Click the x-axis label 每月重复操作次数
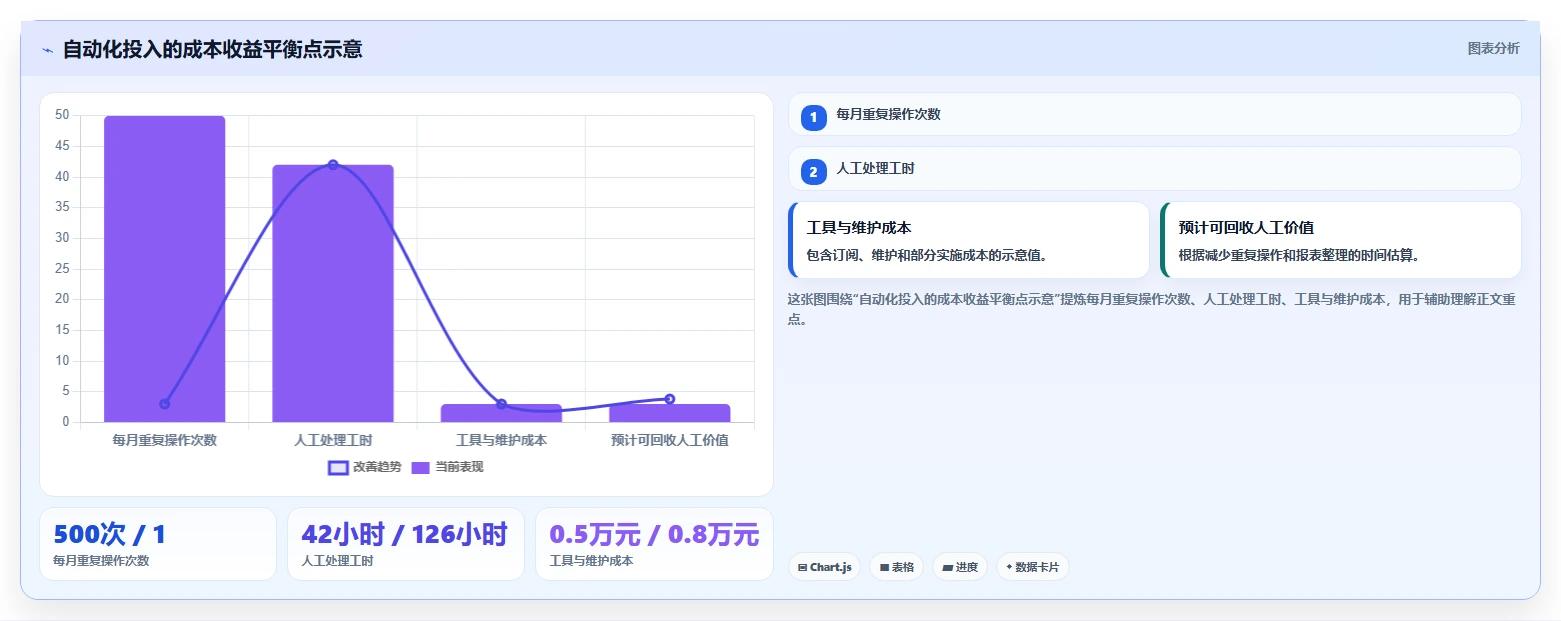The image size is (1561, 621). (165, 440)
